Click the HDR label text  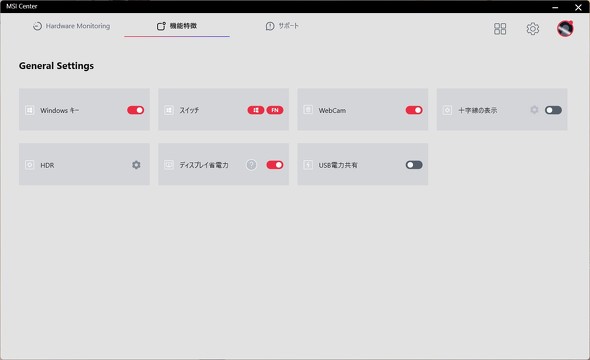click(x=47, y=165)
